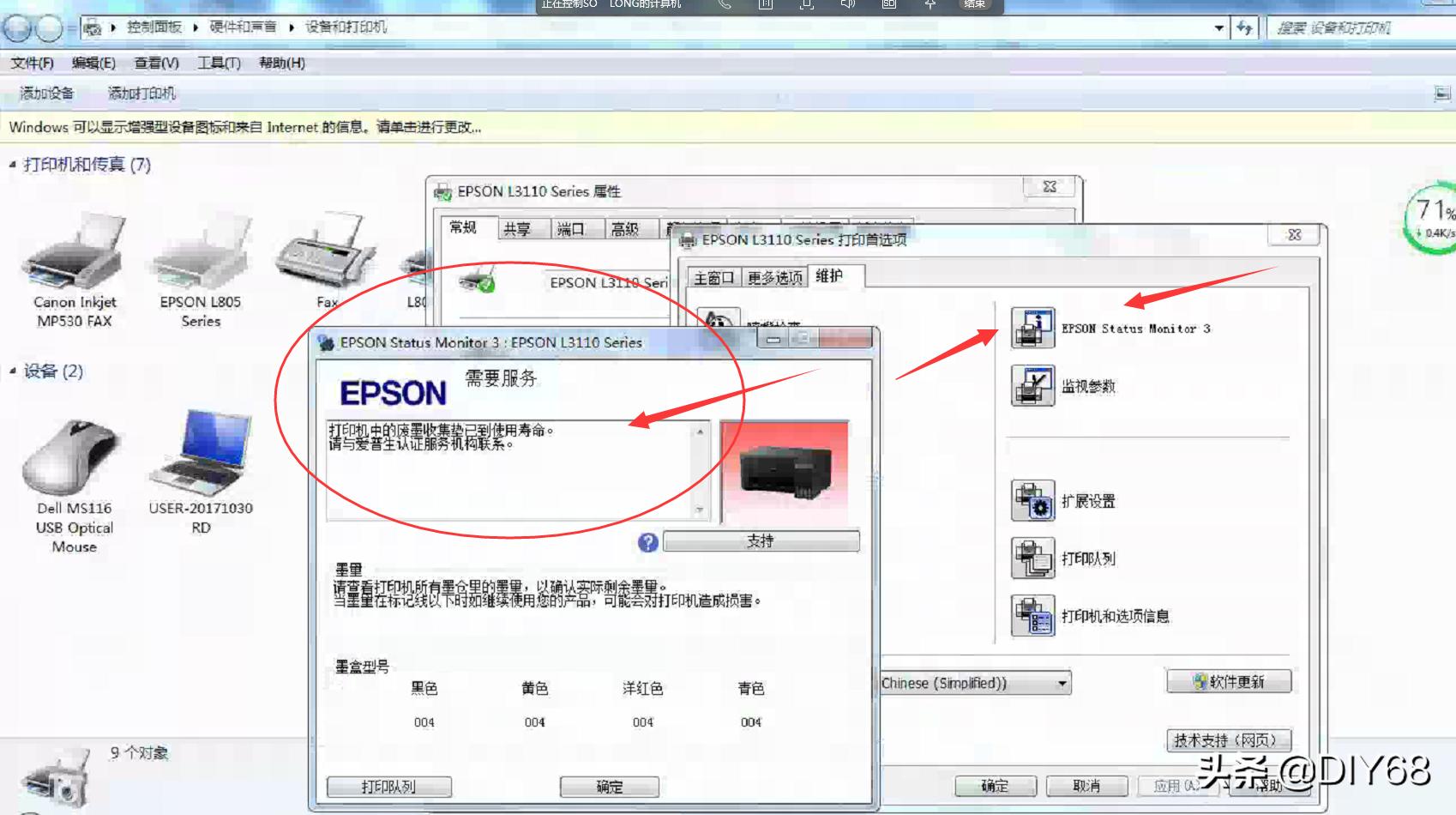Click the 支持 support button
Screen dimensions: 1456x815
[762, 540]
